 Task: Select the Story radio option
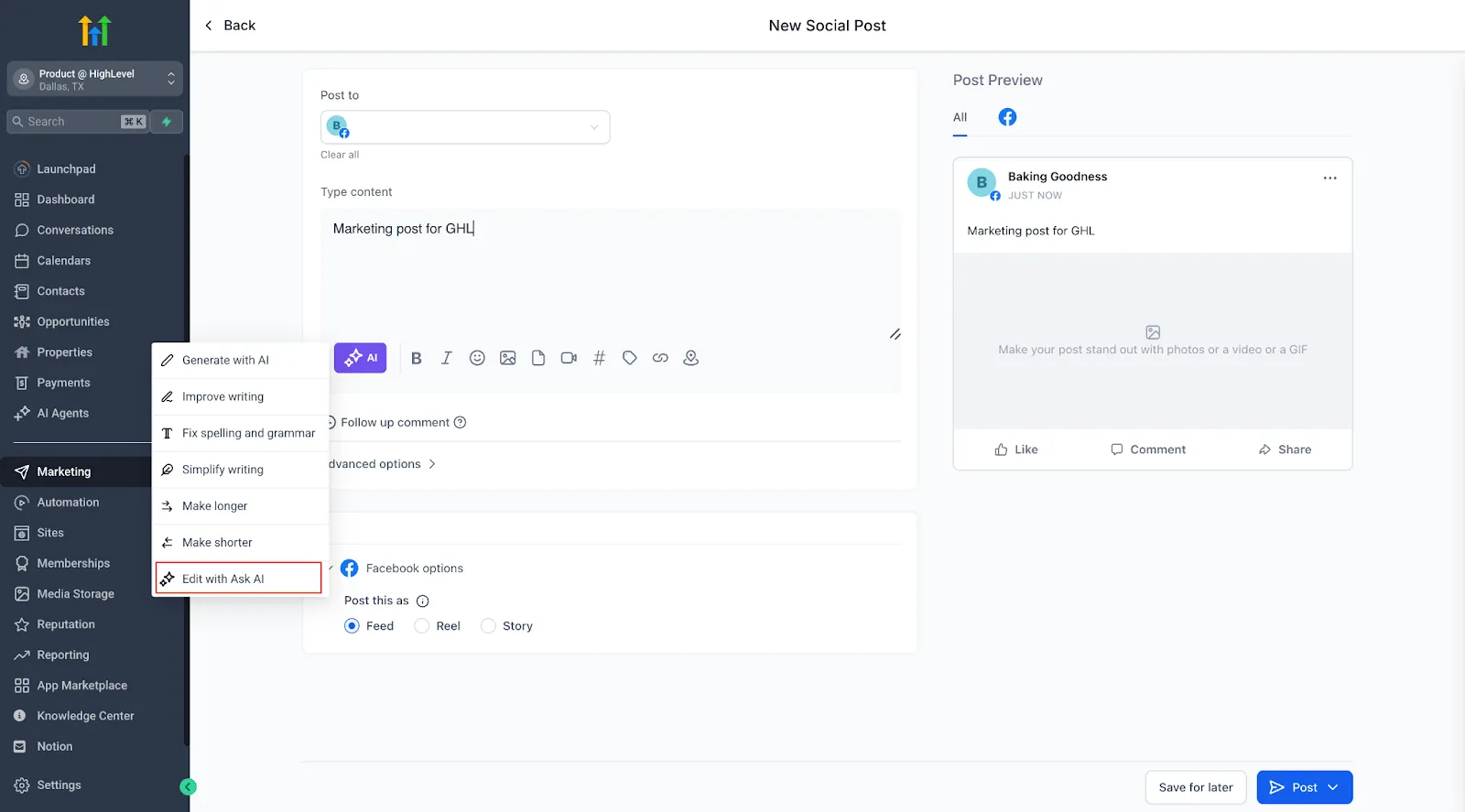click(488, 626)
